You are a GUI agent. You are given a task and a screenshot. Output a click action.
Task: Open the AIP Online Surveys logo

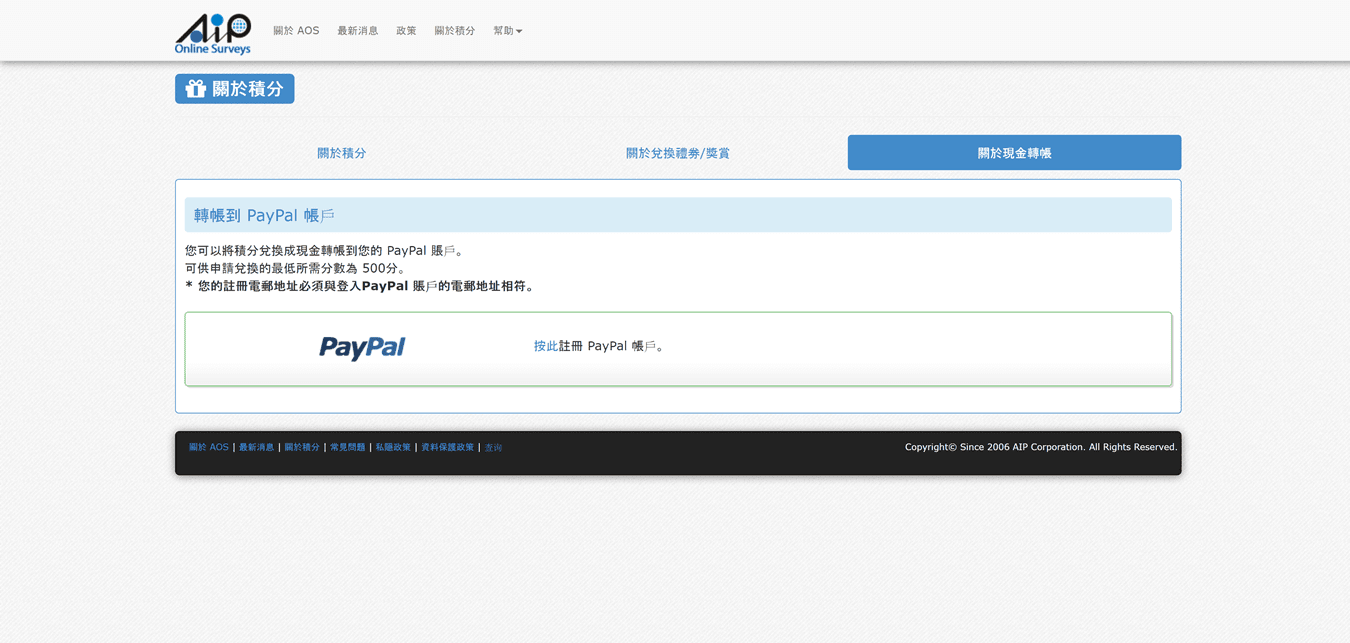tap(213, 33)
